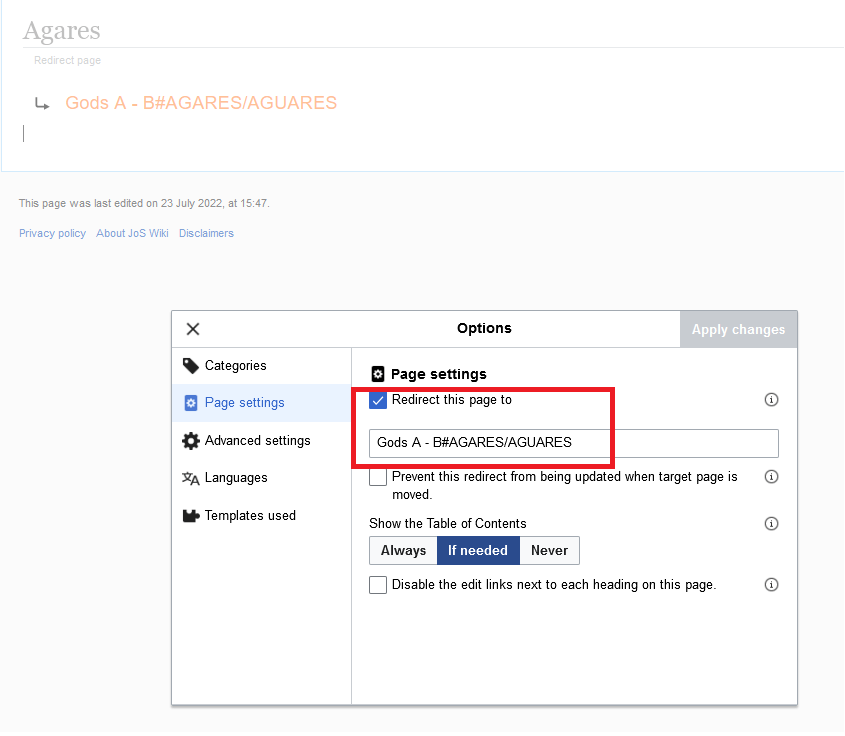Select Always for Table of Contents

403,551
